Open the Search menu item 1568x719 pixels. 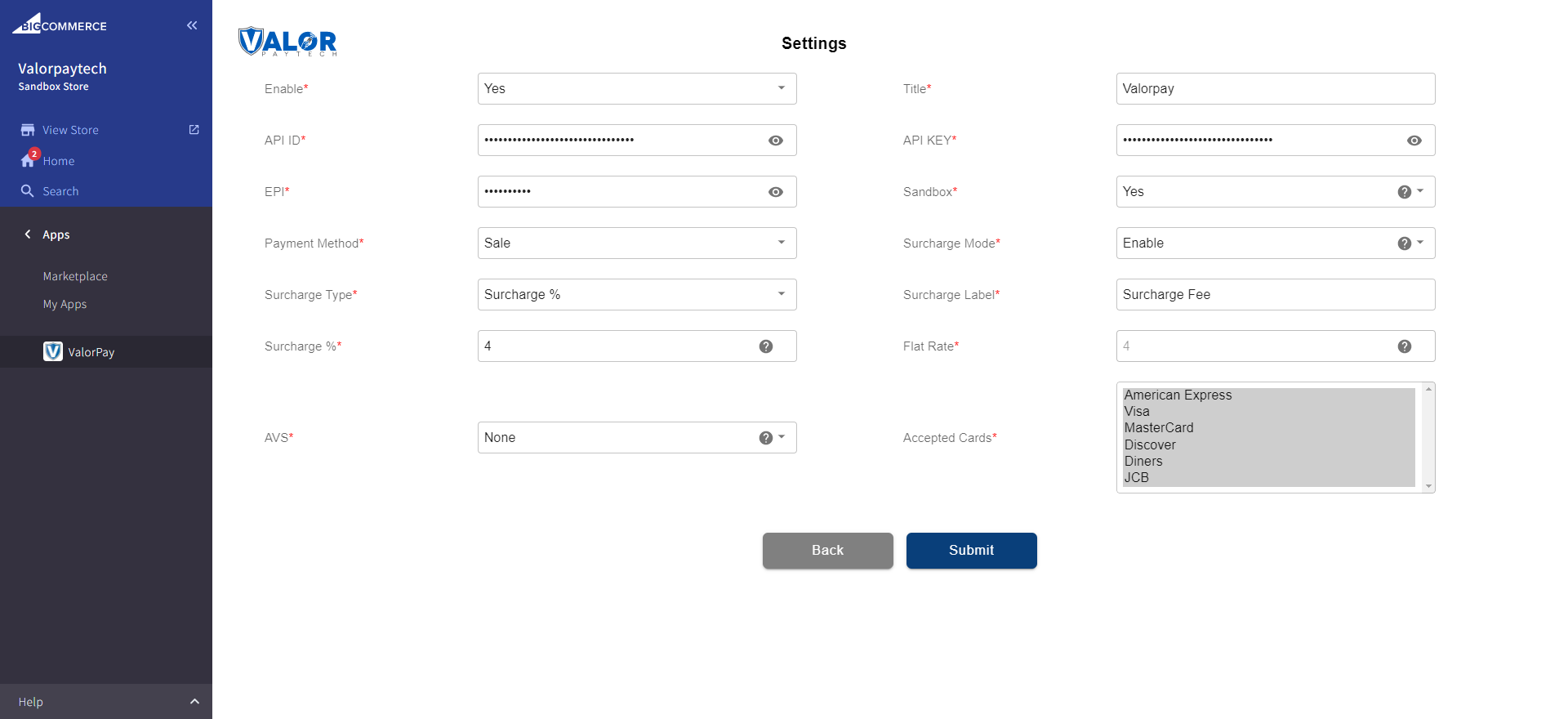(60, 191)
